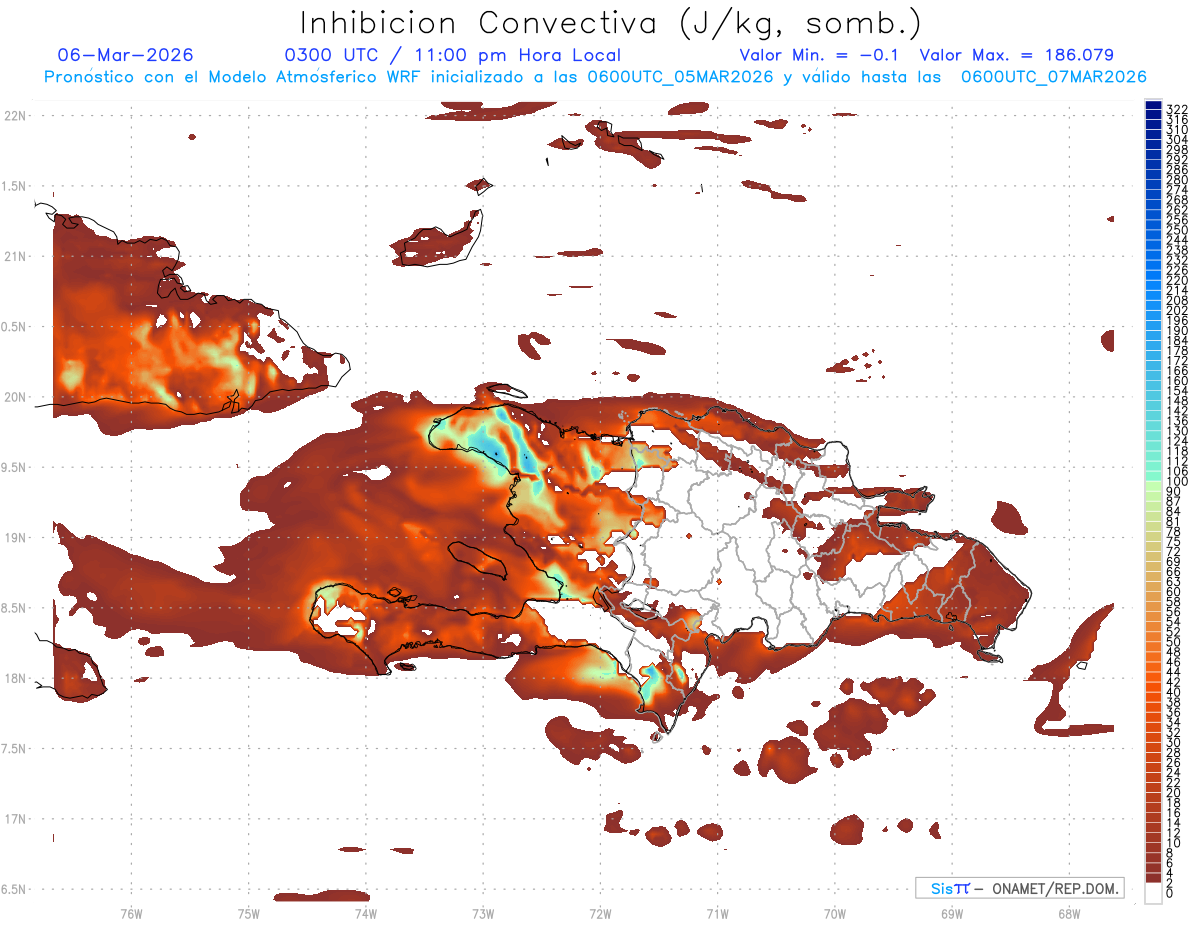The image size is (1200, 927).
Task: Click the '18N' latitude label
Action: [x=15, y=678]
